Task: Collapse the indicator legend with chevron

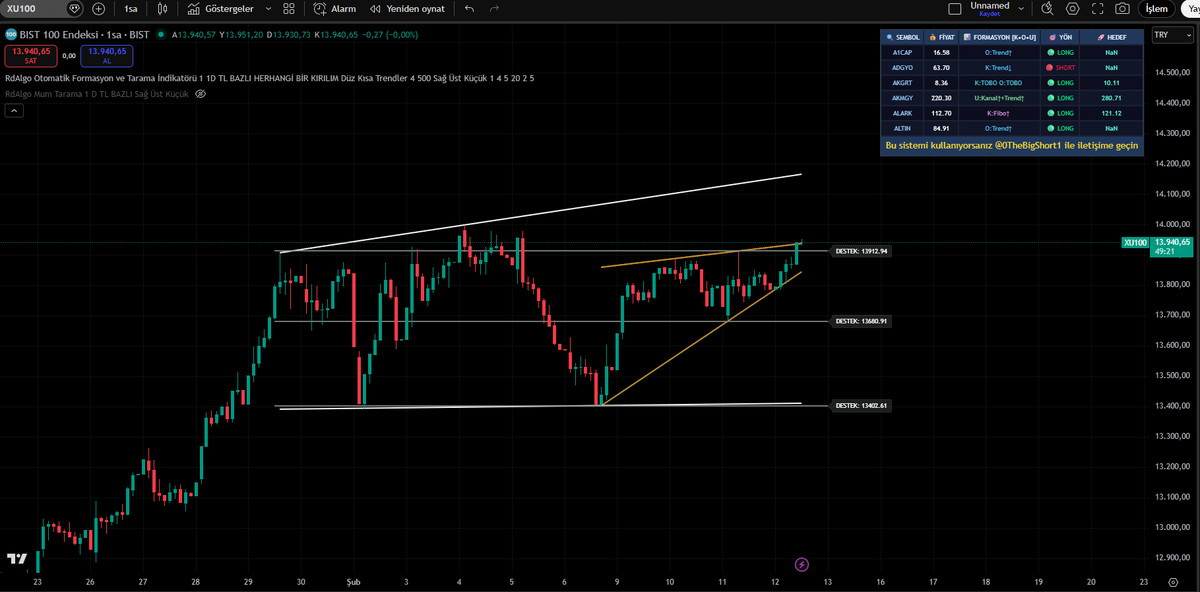Action: click(x=15, y=110)
